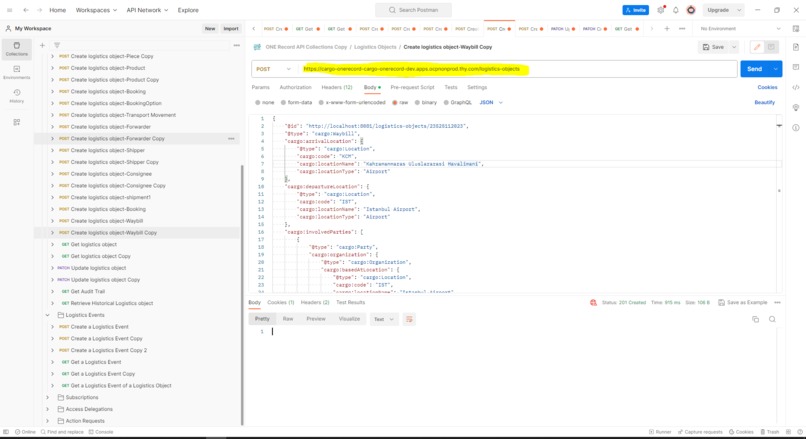Open the JSON format dropdown
Image resolution: width=806 pixels, height=439 pixels.
(x=491, y=102)
